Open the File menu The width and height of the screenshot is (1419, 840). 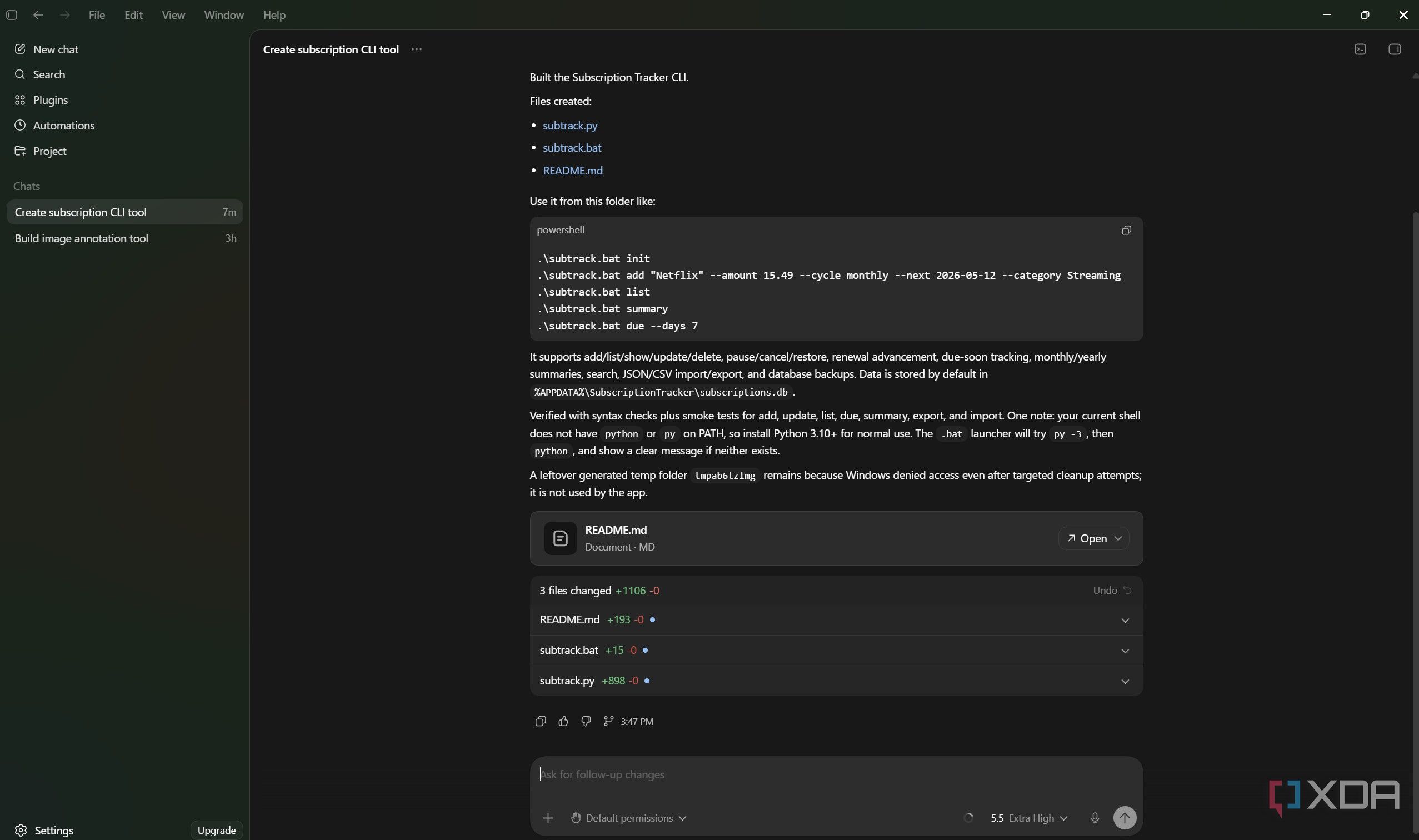(97, 16)
